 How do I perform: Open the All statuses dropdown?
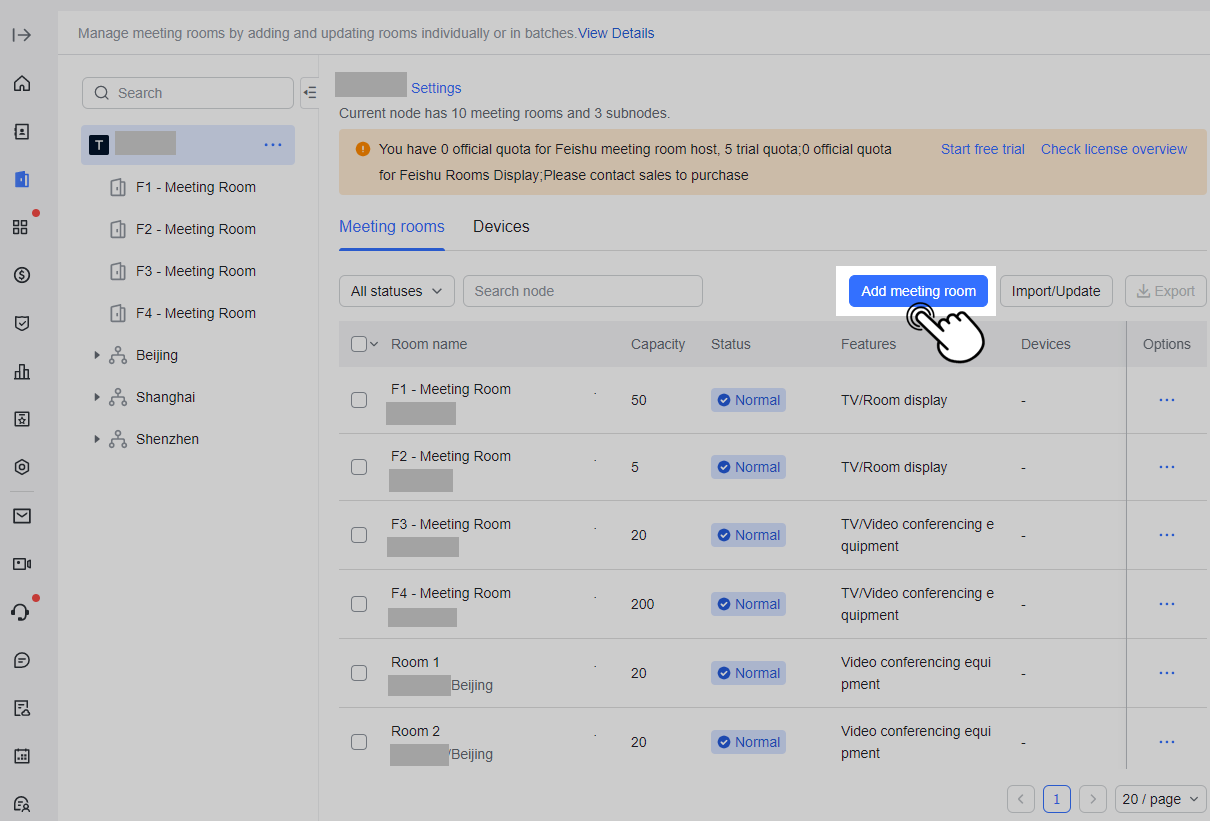point(396,291)
